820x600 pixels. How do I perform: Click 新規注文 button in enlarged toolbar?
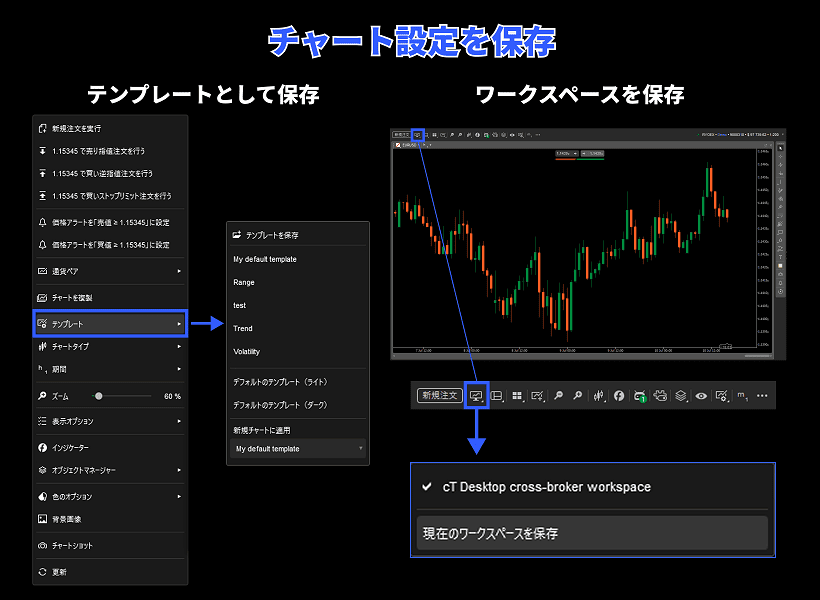coord(440,395)
